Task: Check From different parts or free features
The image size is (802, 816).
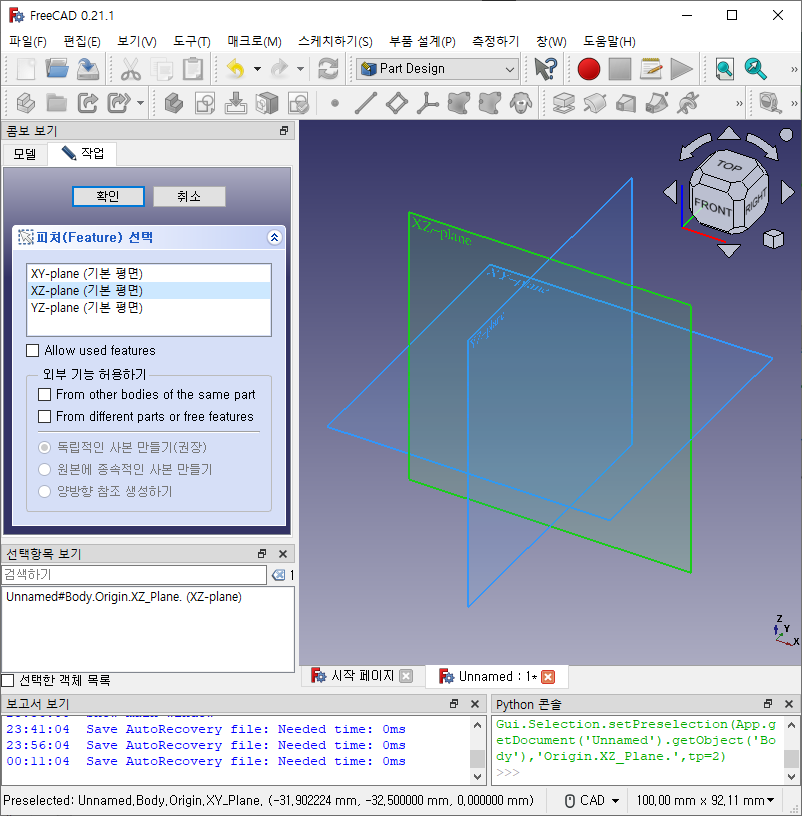Action: coord(45,416)
